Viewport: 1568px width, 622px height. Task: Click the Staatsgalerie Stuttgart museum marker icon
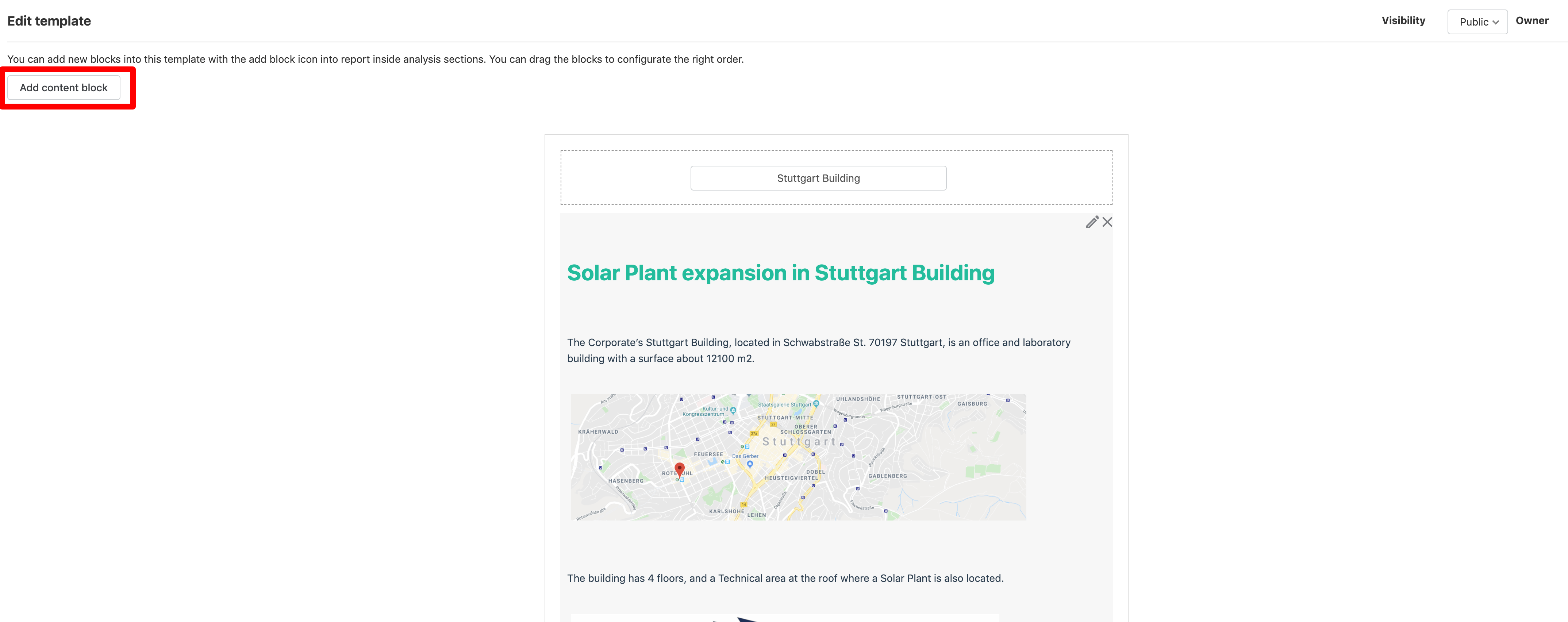(816, 404)
